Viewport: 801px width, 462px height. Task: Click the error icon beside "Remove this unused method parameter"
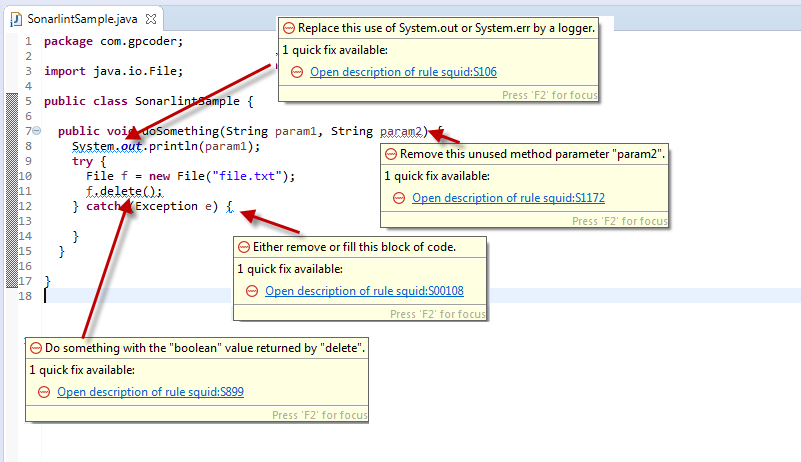pos(390,154)
